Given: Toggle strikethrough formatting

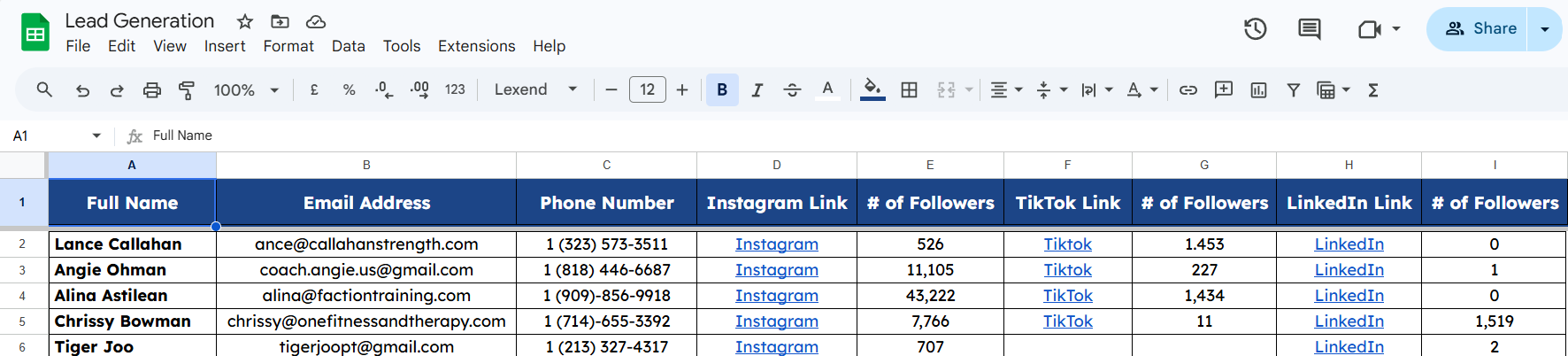Looking at the screenshot, I should (792, 89).
